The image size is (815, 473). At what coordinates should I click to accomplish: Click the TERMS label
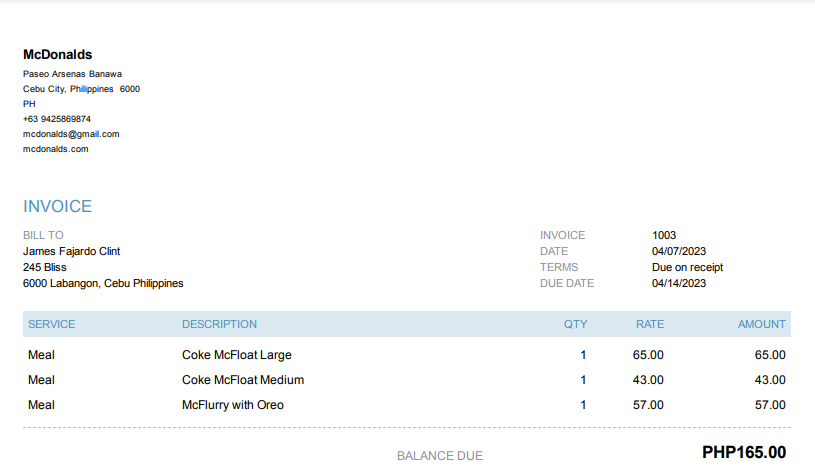point(559,268)
